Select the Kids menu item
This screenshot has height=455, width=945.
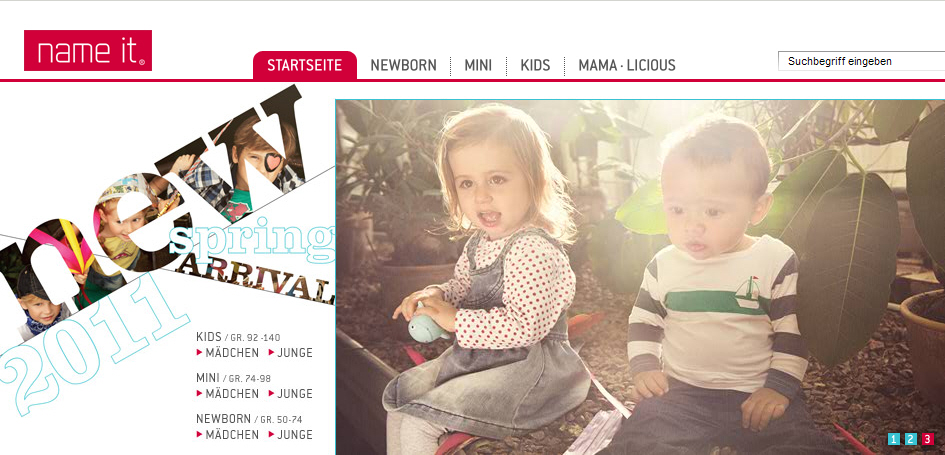(x=535, y=65)
